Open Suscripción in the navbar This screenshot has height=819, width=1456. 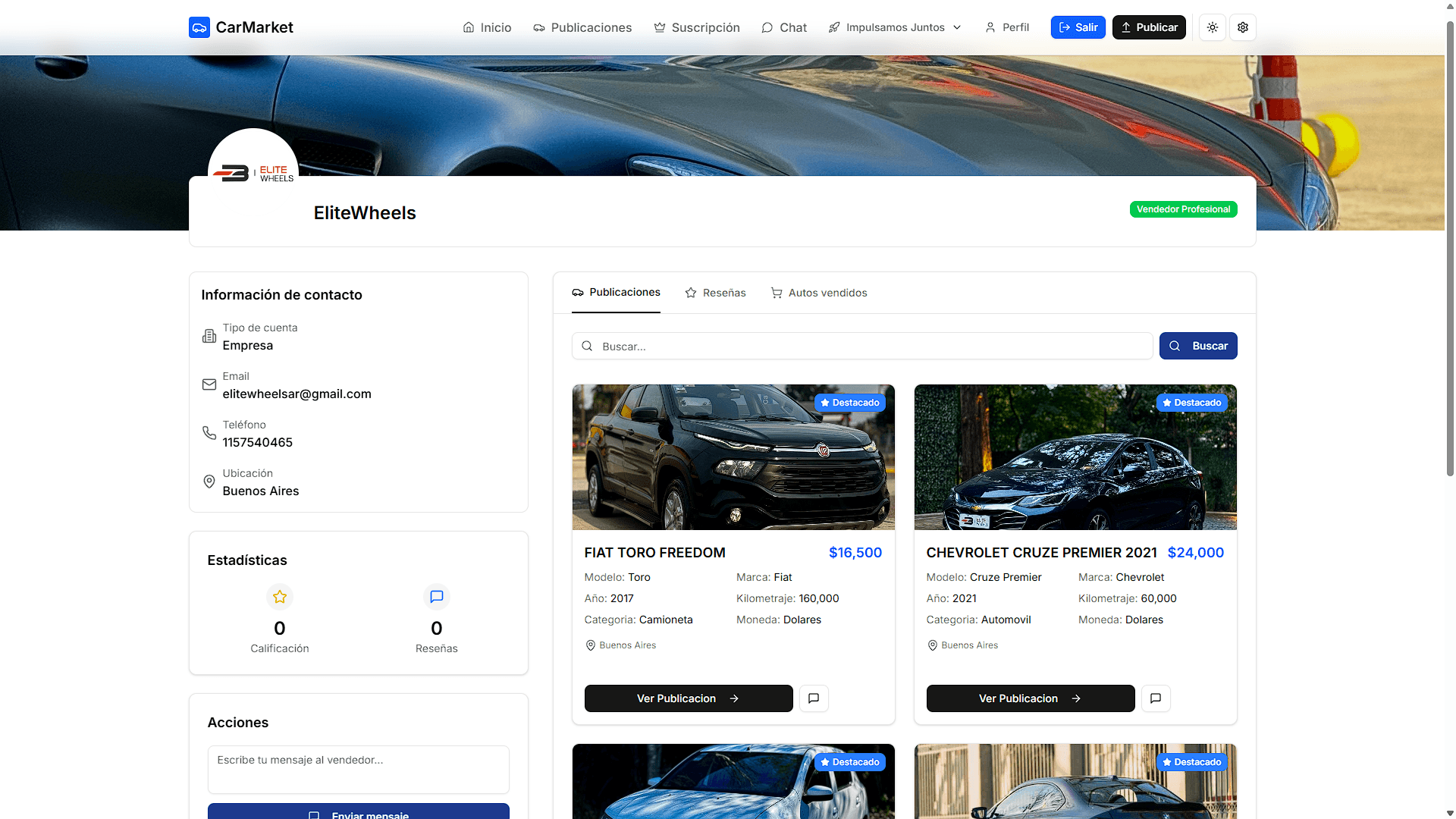pyautogui.click(x=697, y=27)
